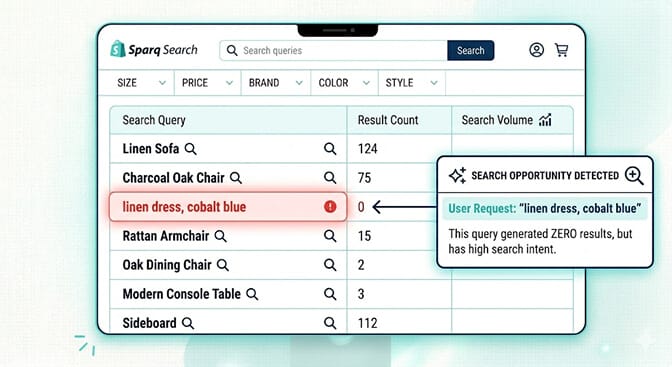Viewport: 672px width, 367px height.
Task: Click the magnifier next to Charcoal Oak Chair text
Action: click(236, 177)
